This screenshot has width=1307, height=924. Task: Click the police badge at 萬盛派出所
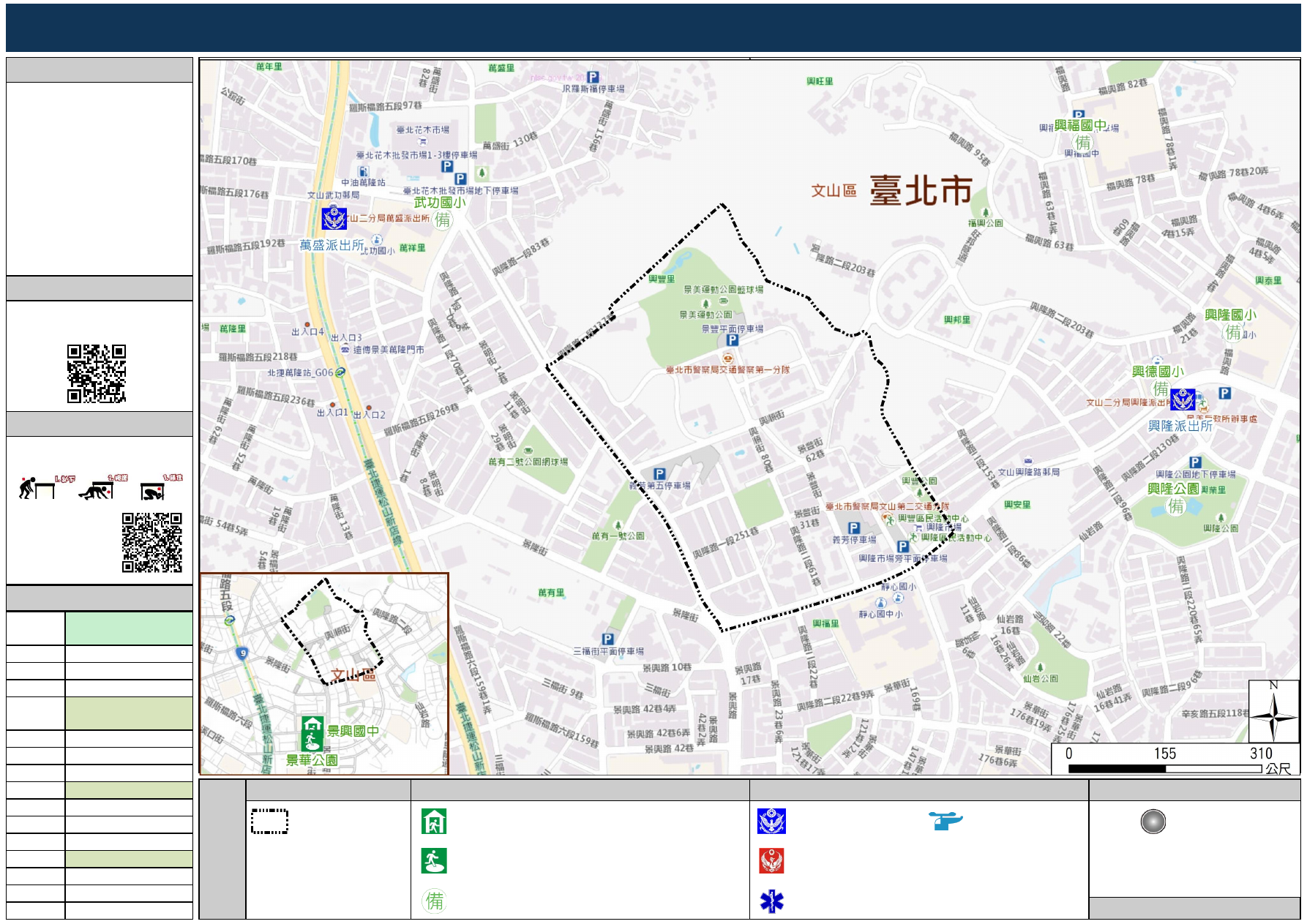(334, 218)
